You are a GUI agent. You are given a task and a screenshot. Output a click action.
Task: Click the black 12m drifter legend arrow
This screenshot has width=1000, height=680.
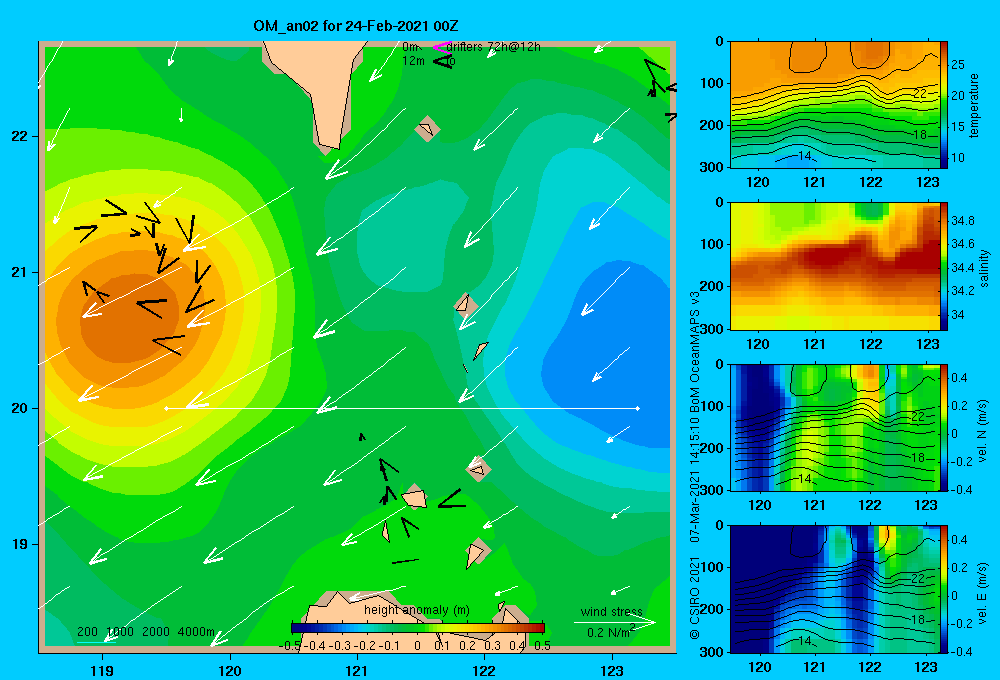pyautogui.click(x=443, y=61)
